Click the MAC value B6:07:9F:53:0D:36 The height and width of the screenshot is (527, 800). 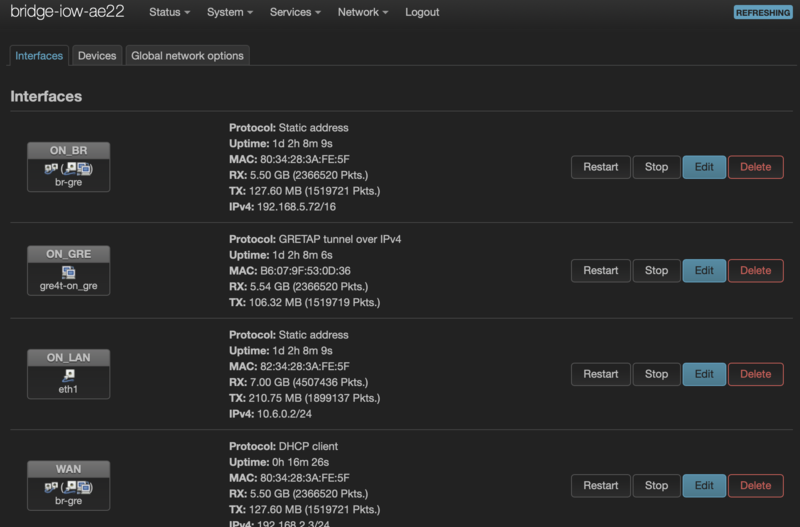pyautogui.click(x=305, y=270)
